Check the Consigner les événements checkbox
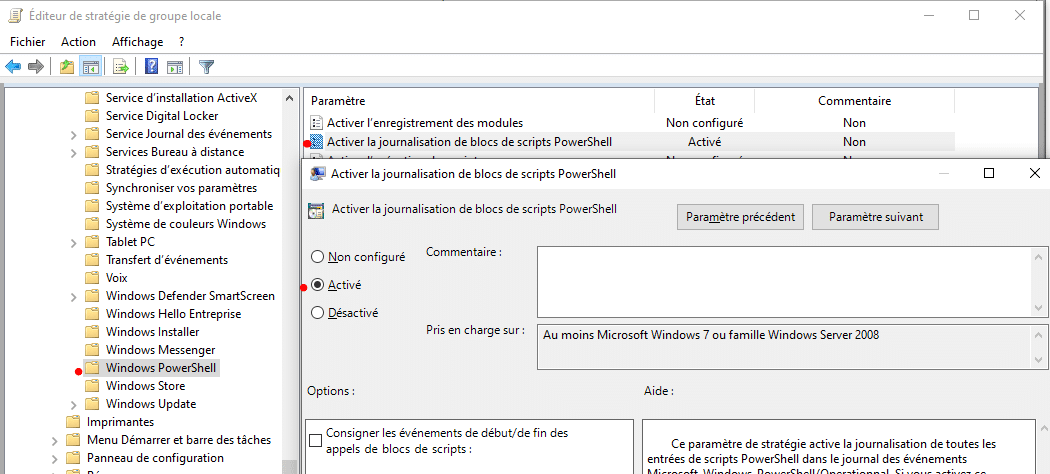Screen dimensions: 1050x474 [316, 440]
